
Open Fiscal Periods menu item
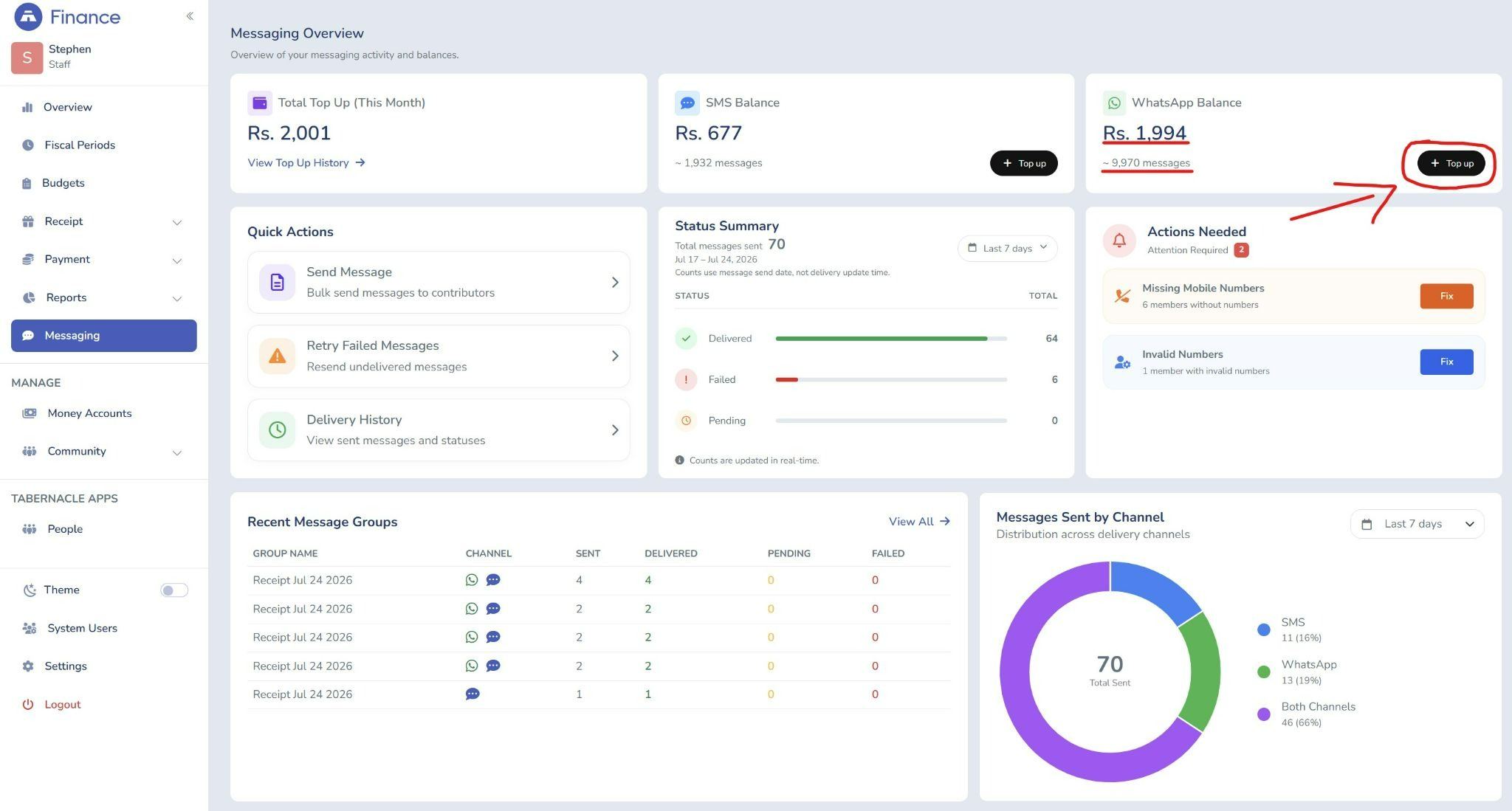tap(104, 145)
